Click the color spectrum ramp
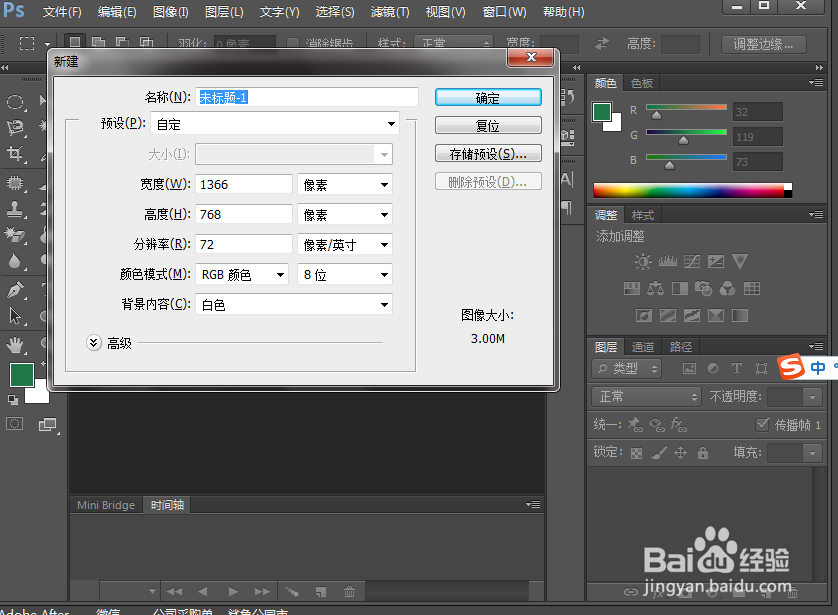Screen dimensions: 838x615 [692, 190]
